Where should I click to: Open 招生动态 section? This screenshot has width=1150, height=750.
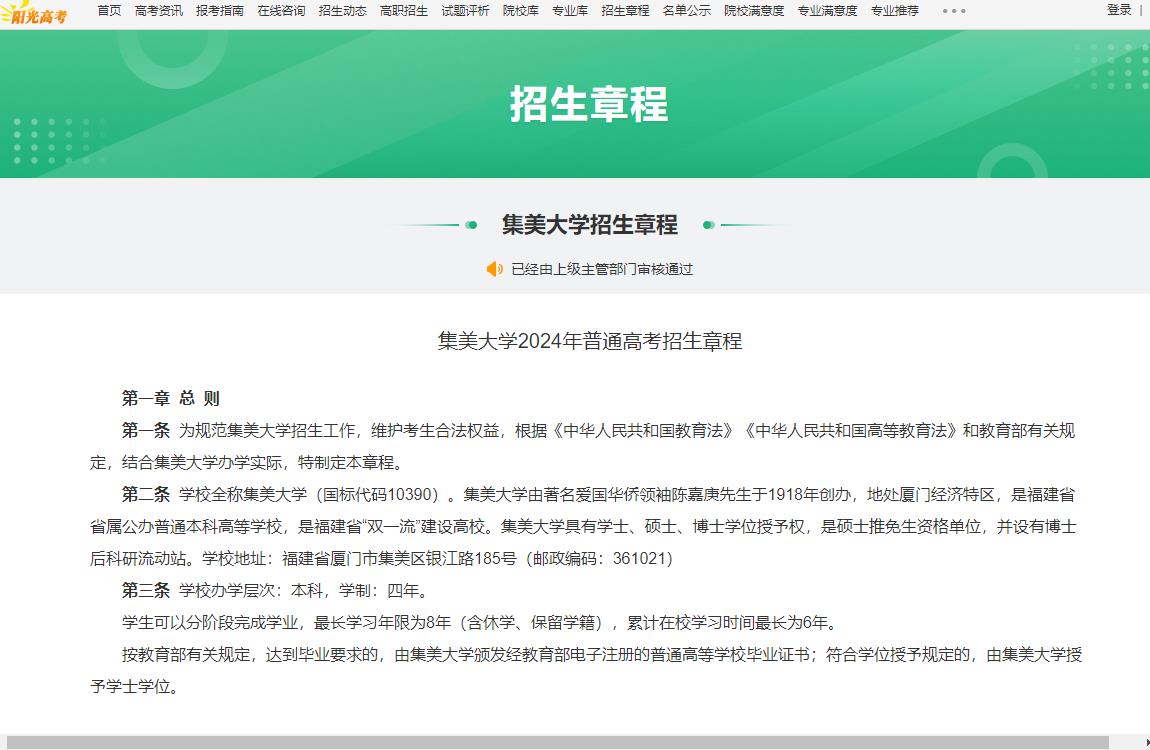click(342, 11)
